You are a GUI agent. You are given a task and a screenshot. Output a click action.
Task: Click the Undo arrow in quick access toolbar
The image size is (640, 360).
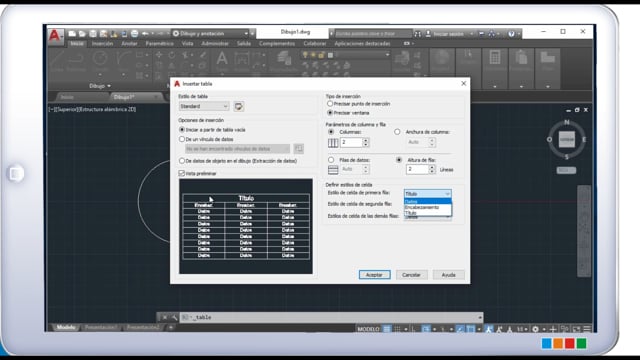pos(145,34)
